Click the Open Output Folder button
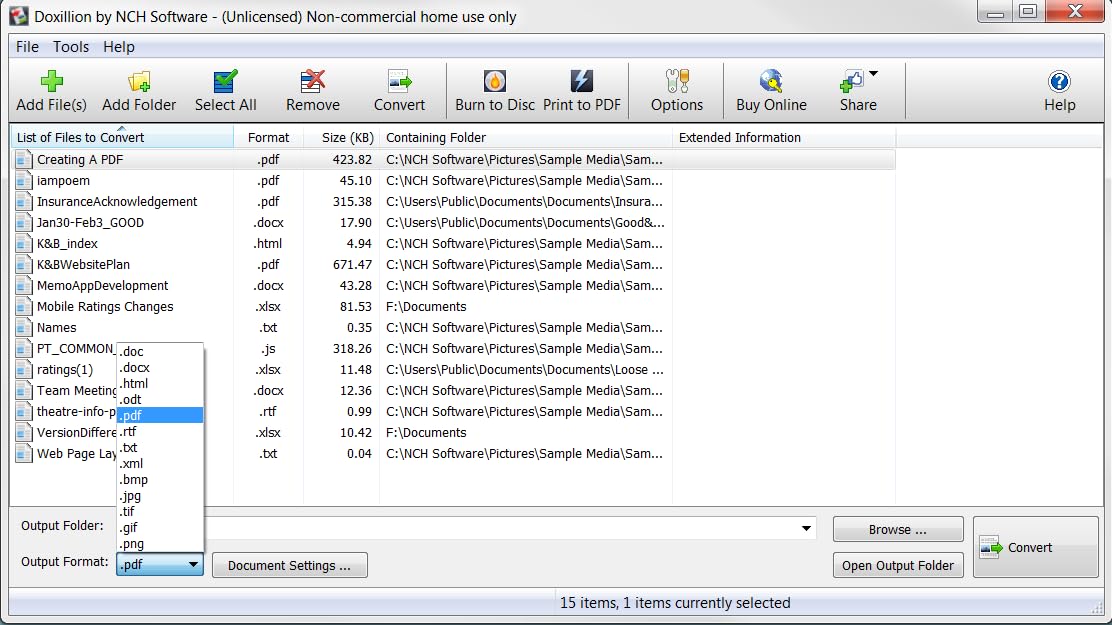Screen dimensions: 1112x625 pos(898,565)
